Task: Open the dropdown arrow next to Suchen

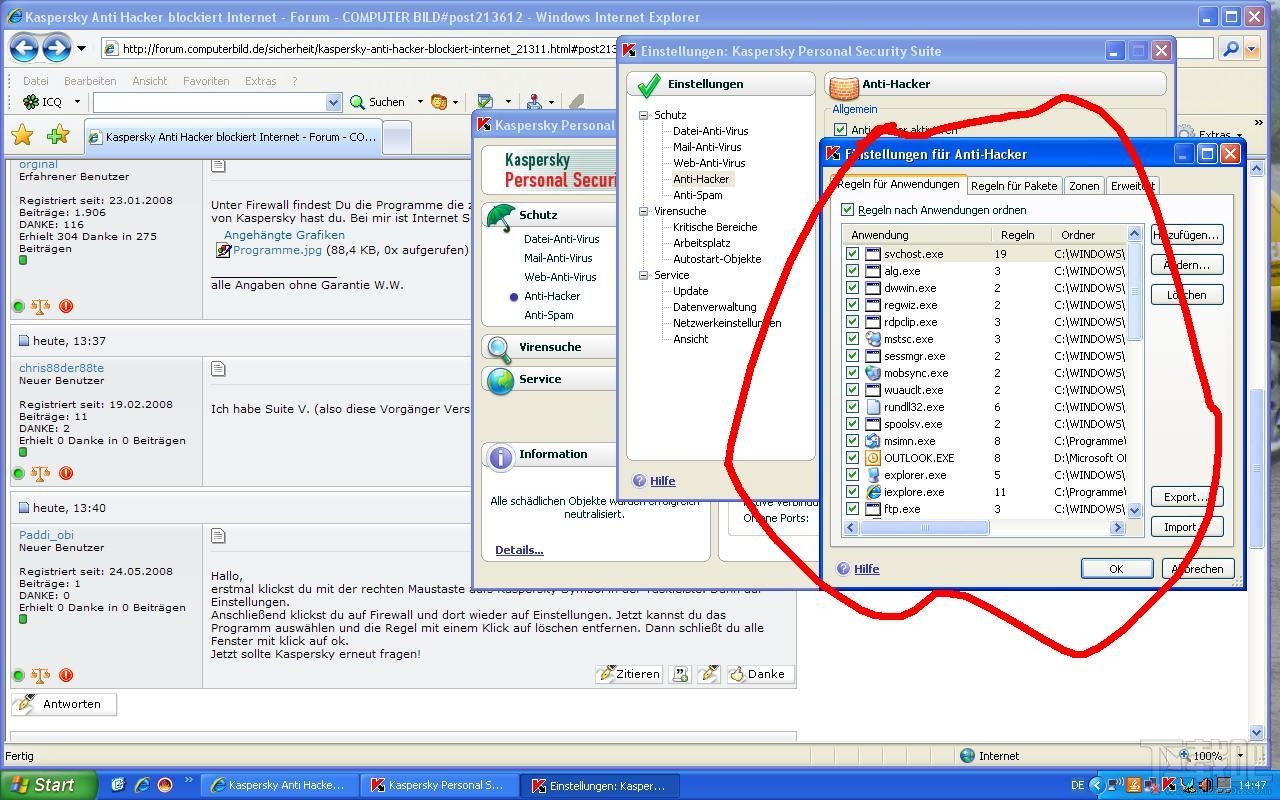Action: 419,102
